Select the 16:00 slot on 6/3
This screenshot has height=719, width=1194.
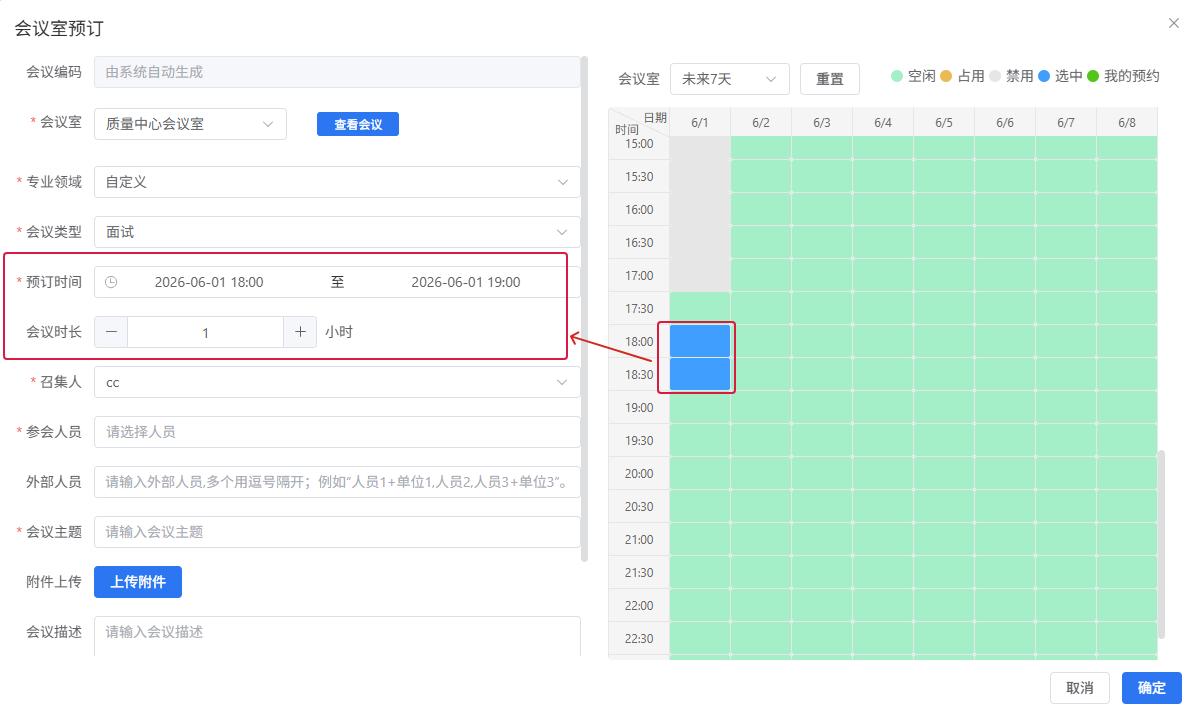(x=822, y=209)
